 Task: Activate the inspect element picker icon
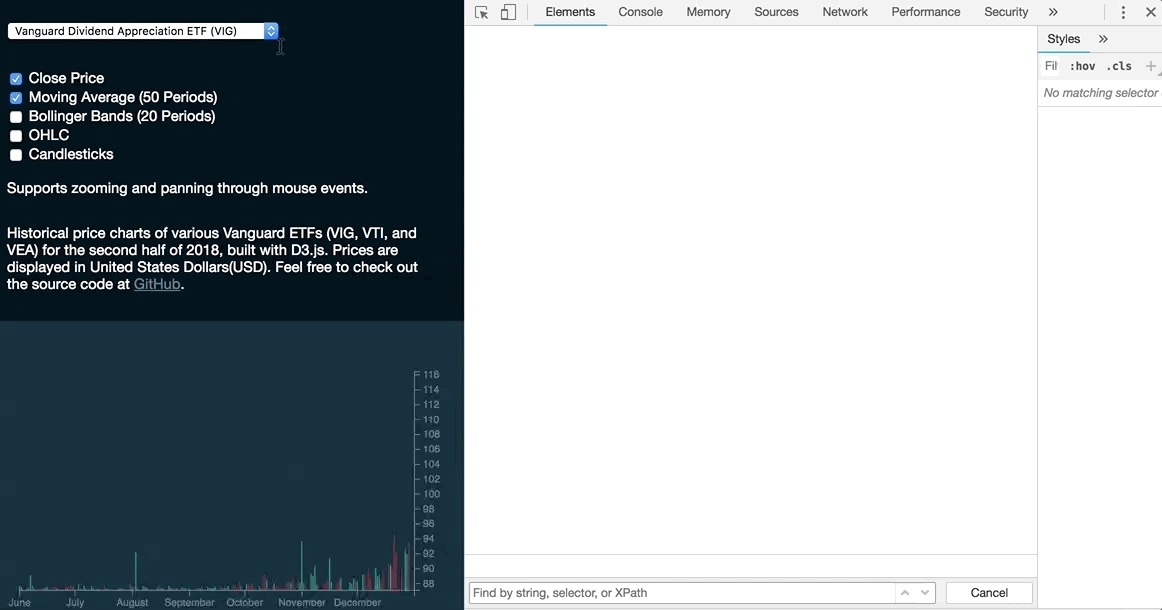[482, 13]
